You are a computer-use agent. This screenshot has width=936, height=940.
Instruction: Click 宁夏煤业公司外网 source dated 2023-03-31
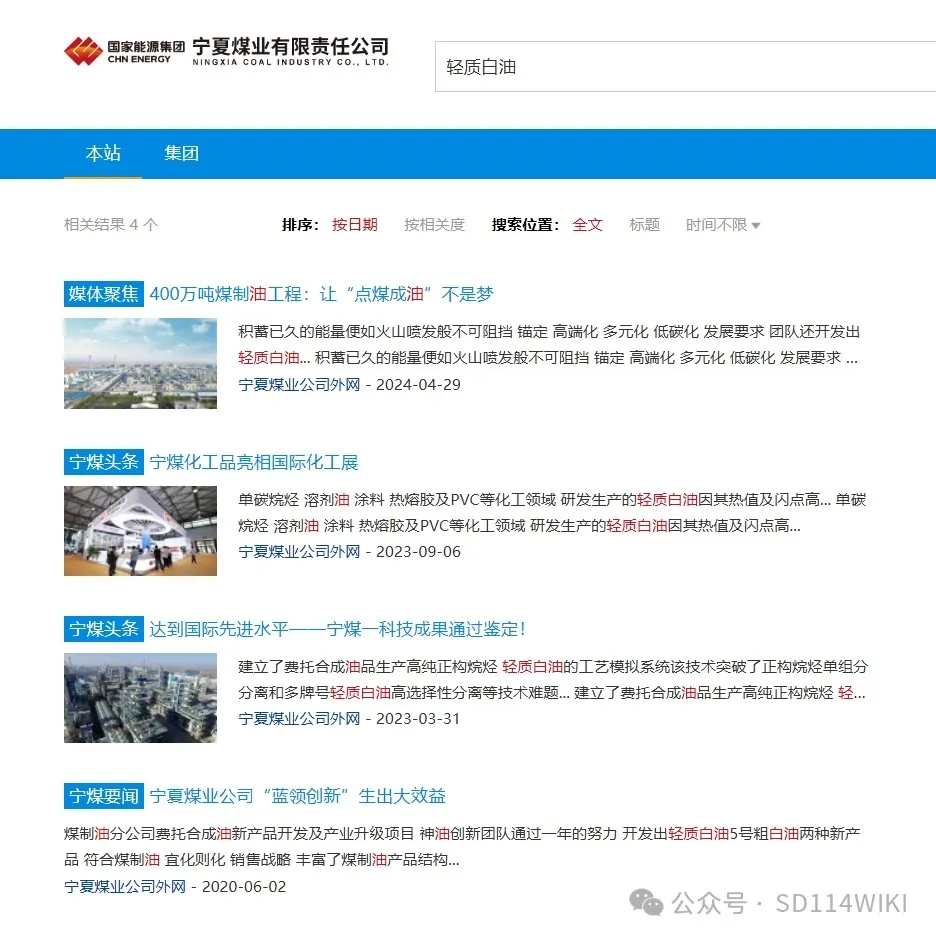point(299,718)
